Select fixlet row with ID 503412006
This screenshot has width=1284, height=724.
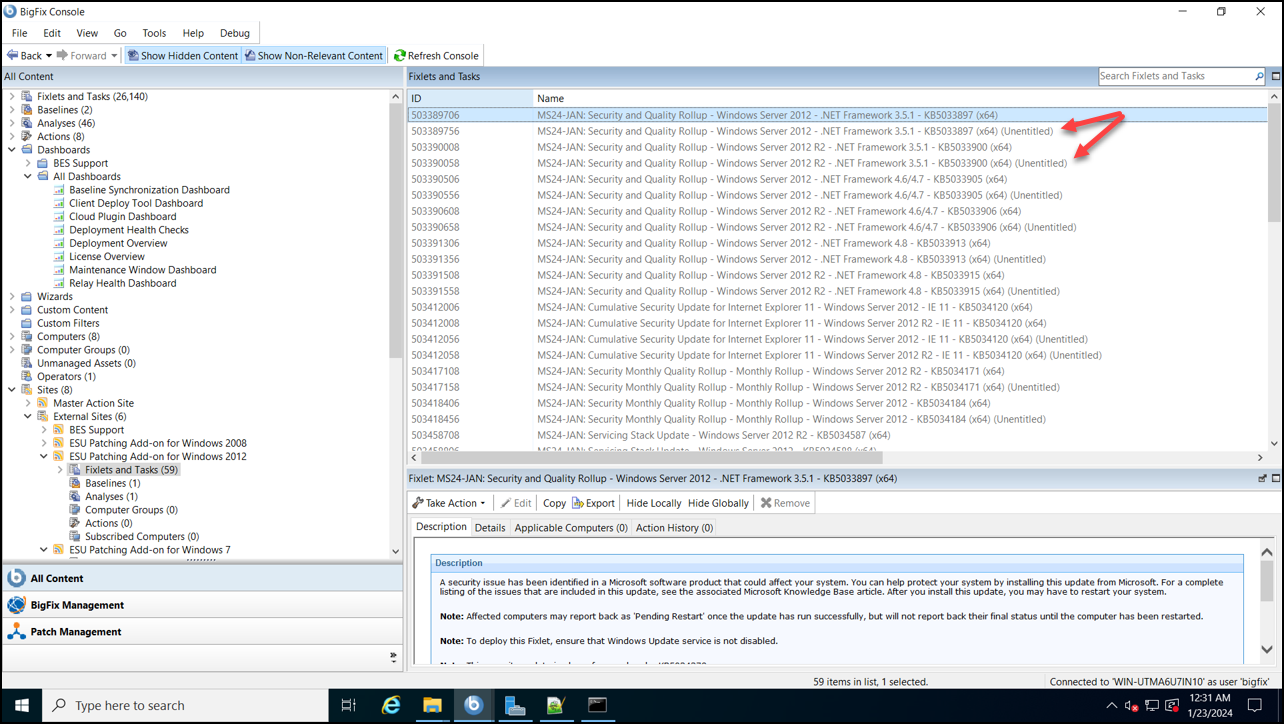tap(838, 307)
